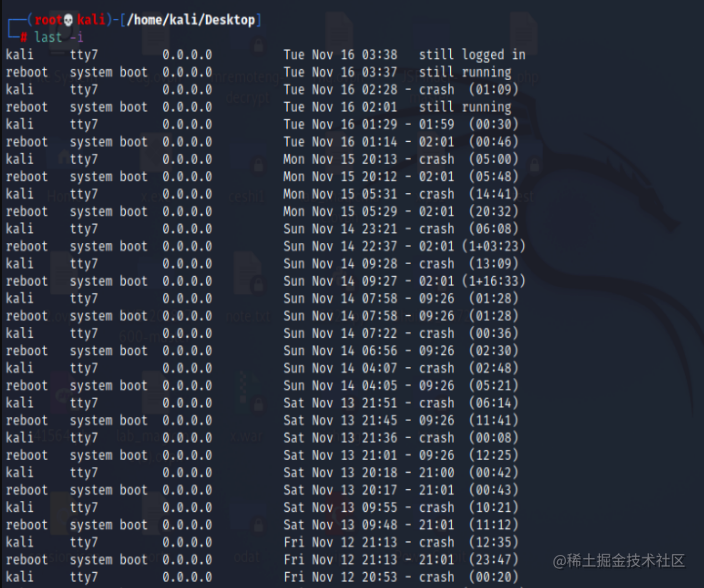Click the "(06:14)" duration value

[493, 403]
